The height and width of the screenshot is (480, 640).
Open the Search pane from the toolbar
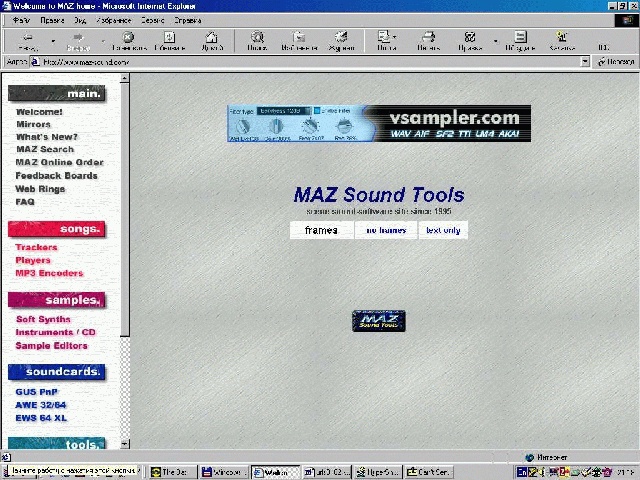point(257,41)
